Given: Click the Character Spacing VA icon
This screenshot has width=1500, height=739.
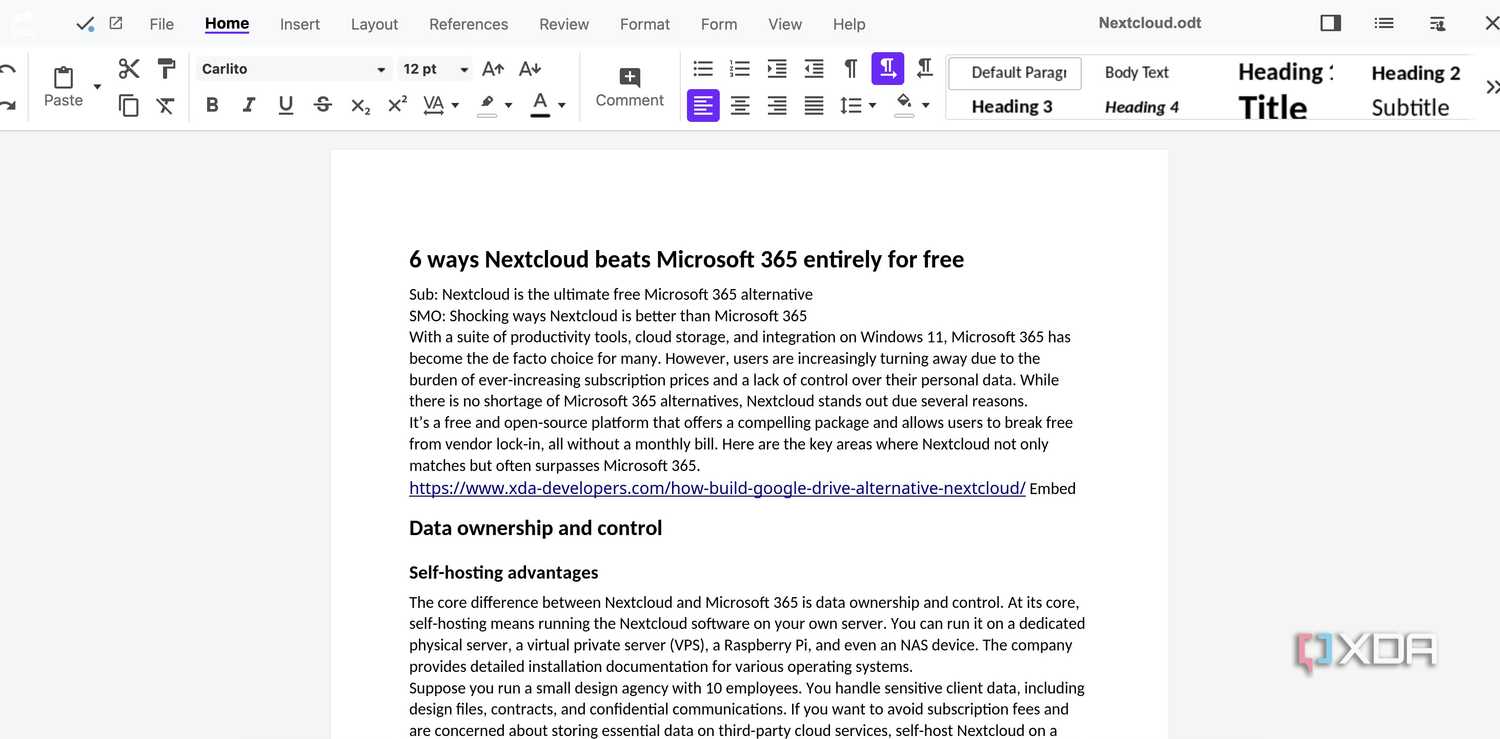Looking at the screenshot, I should [x=433, y=105].
